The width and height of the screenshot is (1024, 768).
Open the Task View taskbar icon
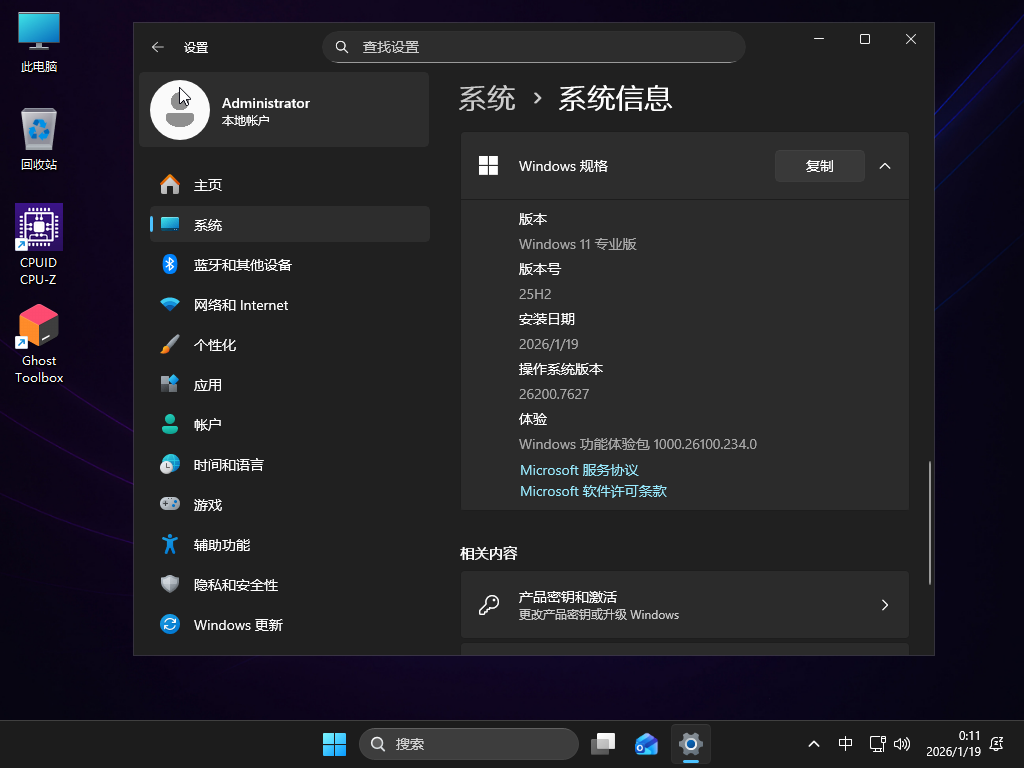pos(603,744)
